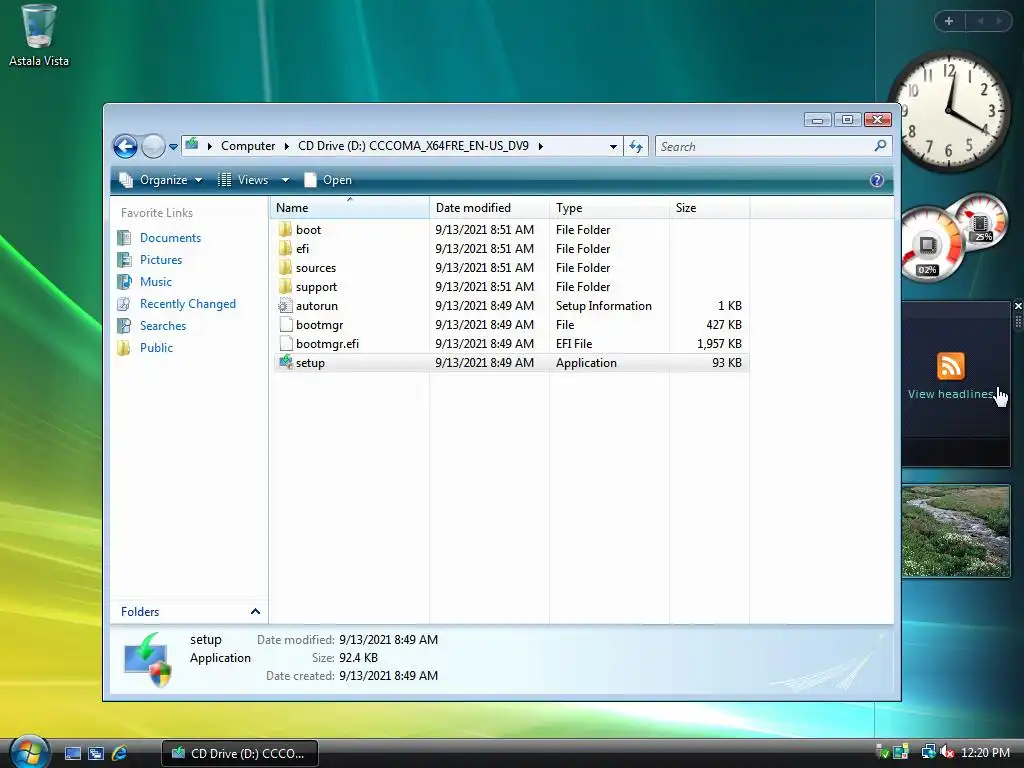Click the sidebar Add gadgets plus button
This screenshot has width=1024, height=768.
click(949, 21)
